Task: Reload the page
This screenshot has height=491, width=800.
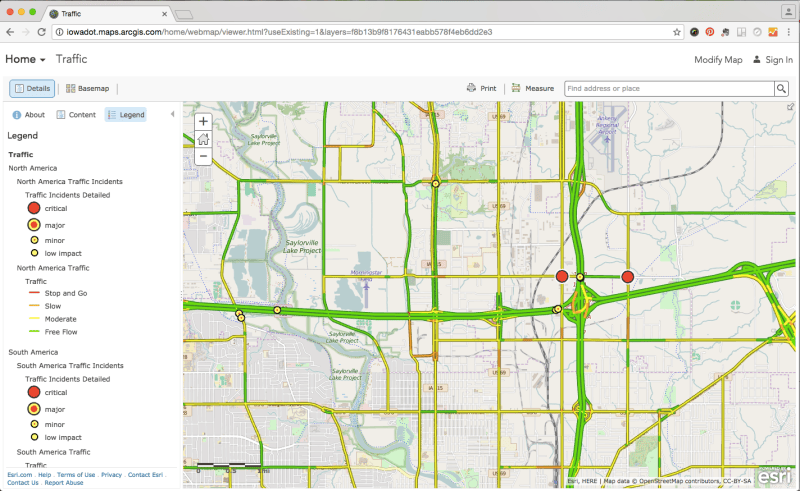Action: click(x=42, y=32)
